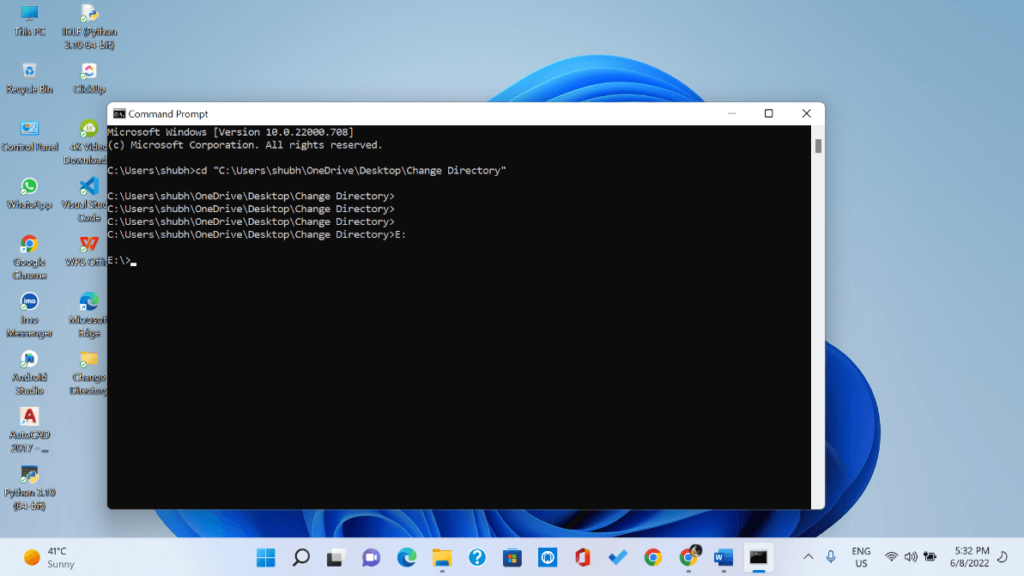Select the WhatsApp desktop icon

pyautogui.click(x=29, y=193)
